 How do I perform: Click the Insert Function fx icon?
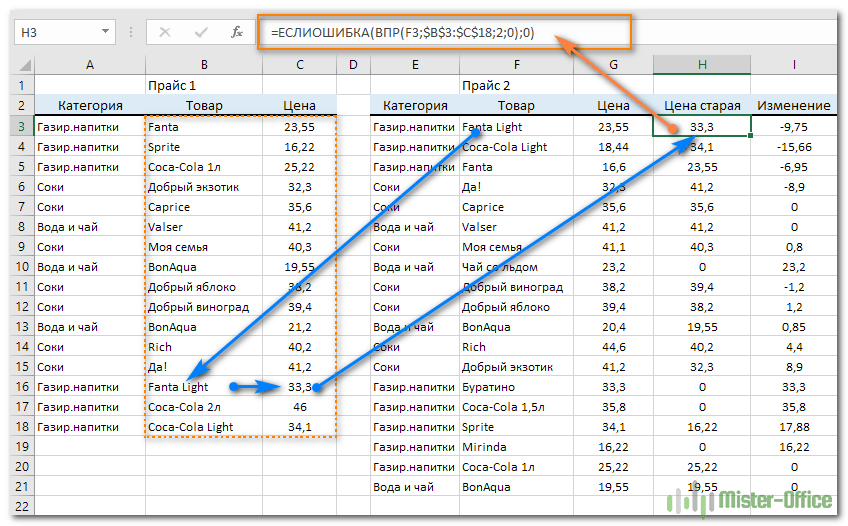click(237, 32)
